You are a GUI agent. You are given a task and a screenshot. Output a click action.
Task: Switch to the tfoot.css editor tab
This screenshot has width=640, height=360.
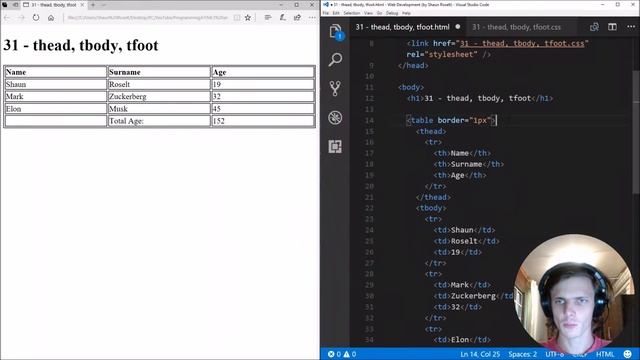pos(516,27)
